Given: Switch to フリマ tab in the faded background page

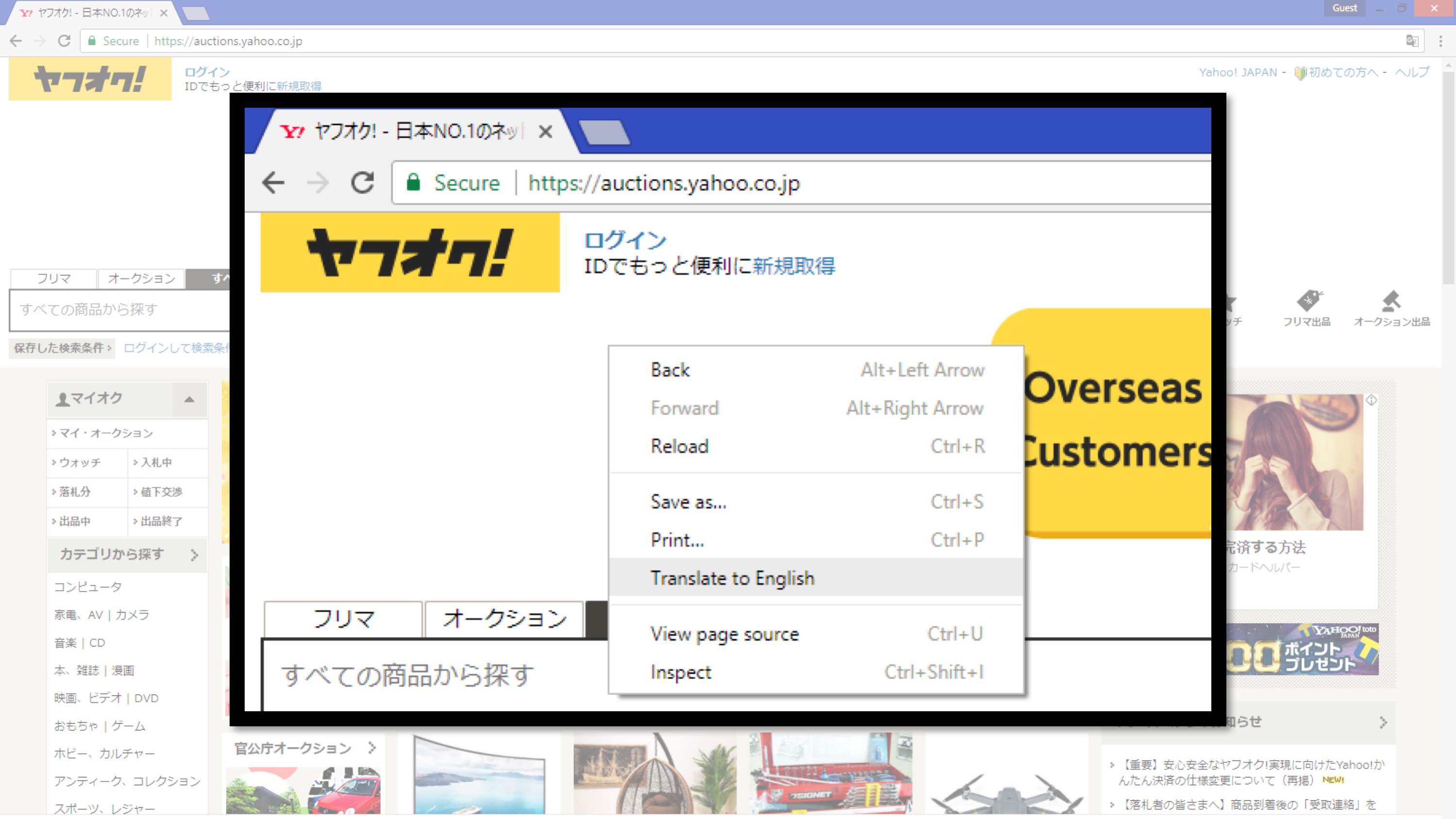Looking at the screenshot, I should point(54,278).
